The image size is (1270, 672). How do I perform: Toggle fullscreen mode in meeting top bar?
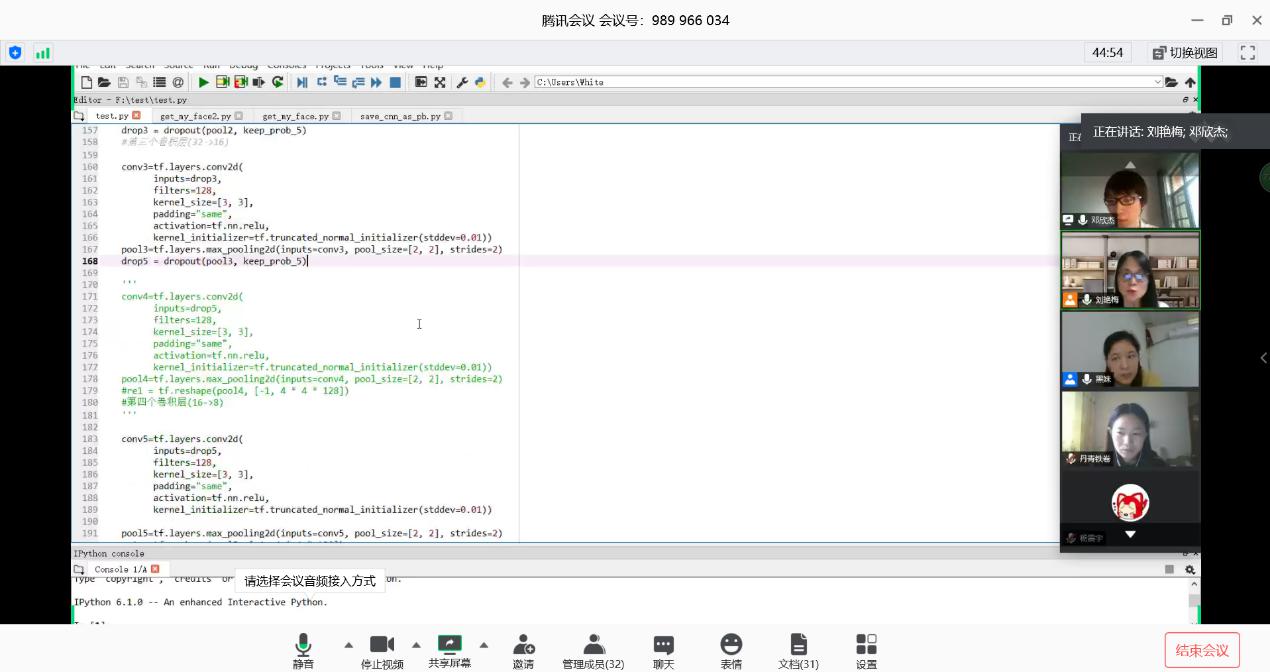[x=1247, y=53]
